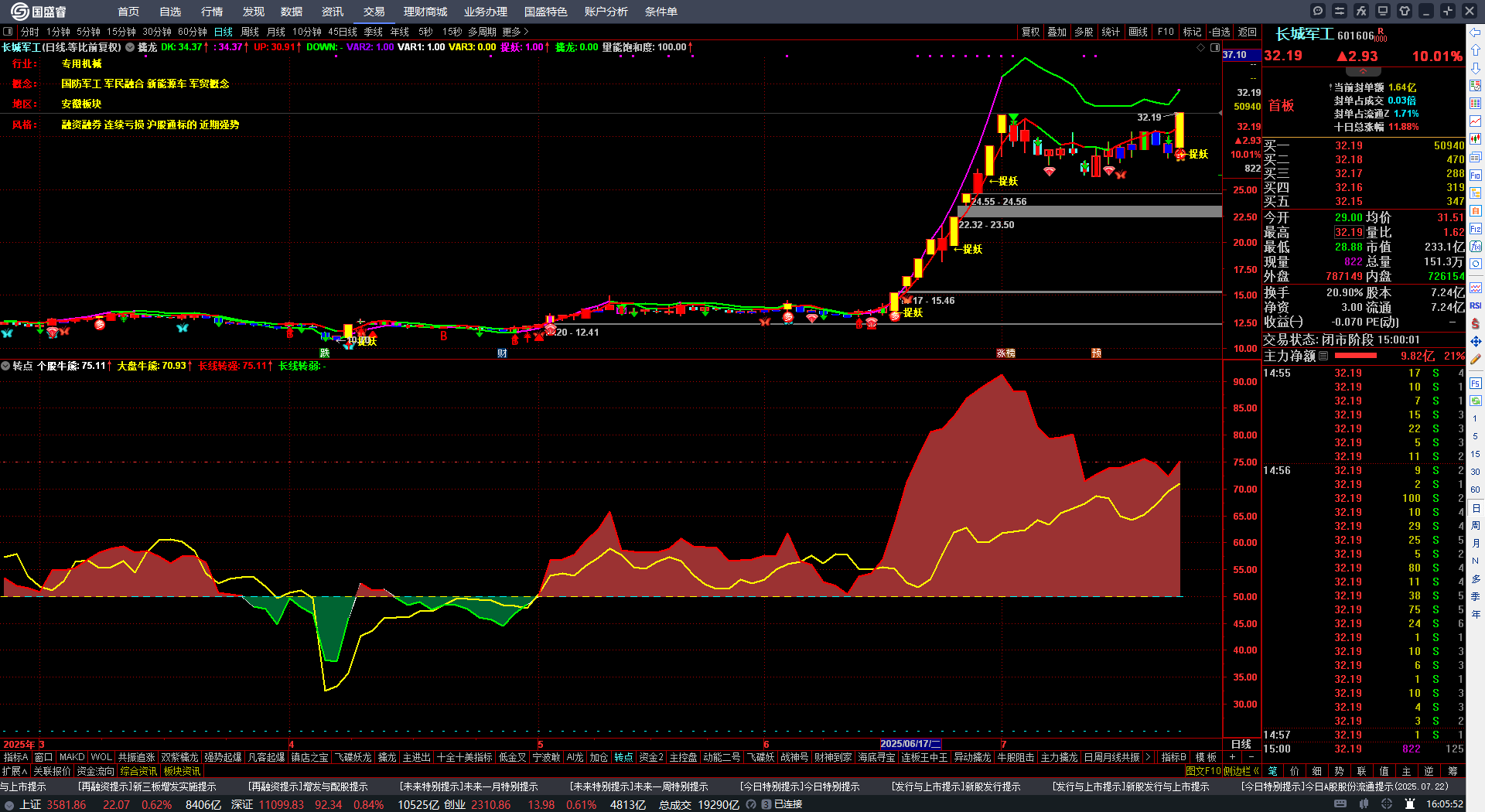Click the 2025/06/17 date marker on timeline

point(910,744)
